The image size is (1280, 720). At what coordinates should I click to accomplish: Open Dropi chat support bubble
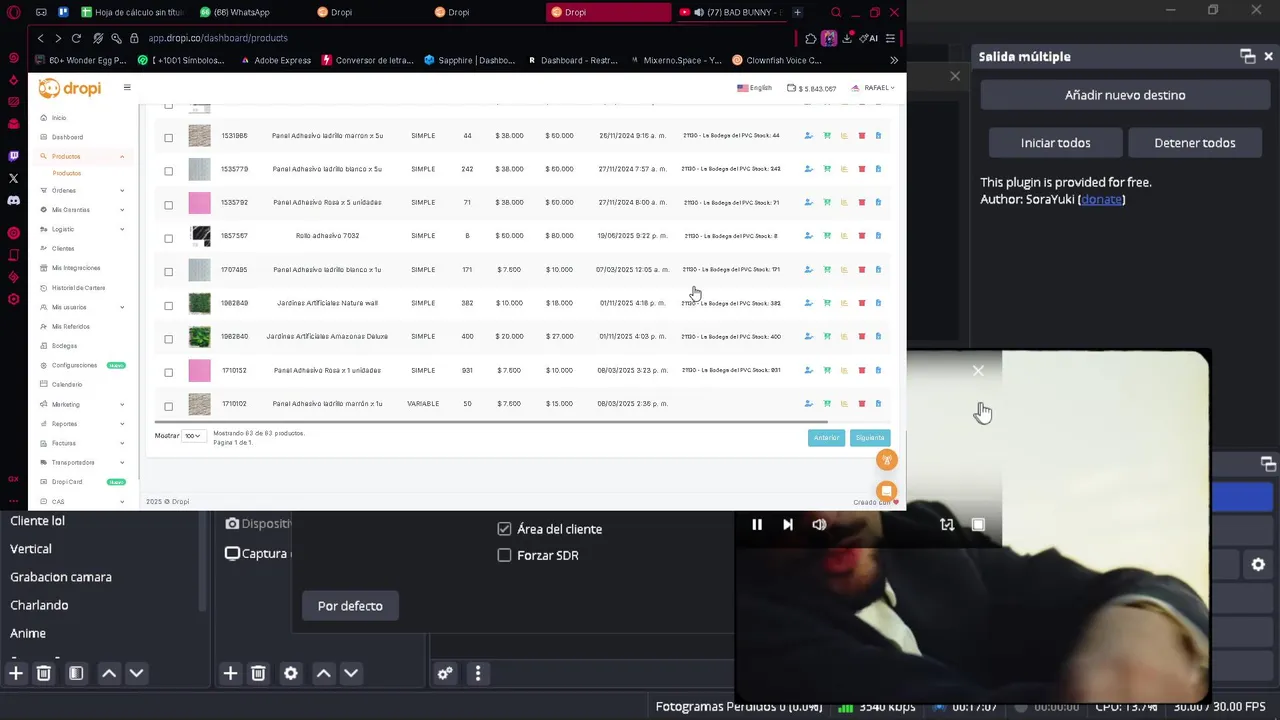[886, 491]
